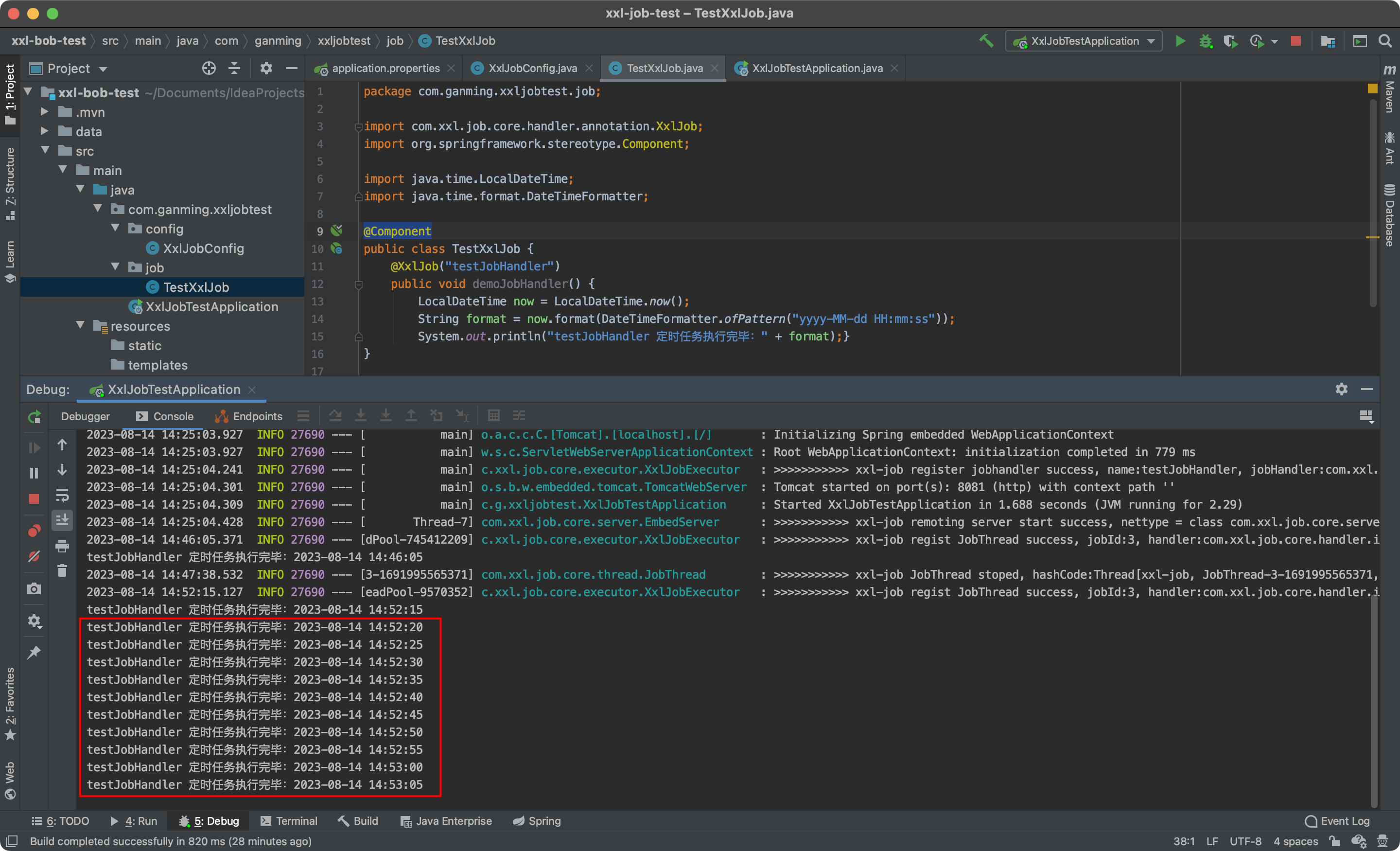Click the Spring bean gutter icon on line 9

pos(337,230)
